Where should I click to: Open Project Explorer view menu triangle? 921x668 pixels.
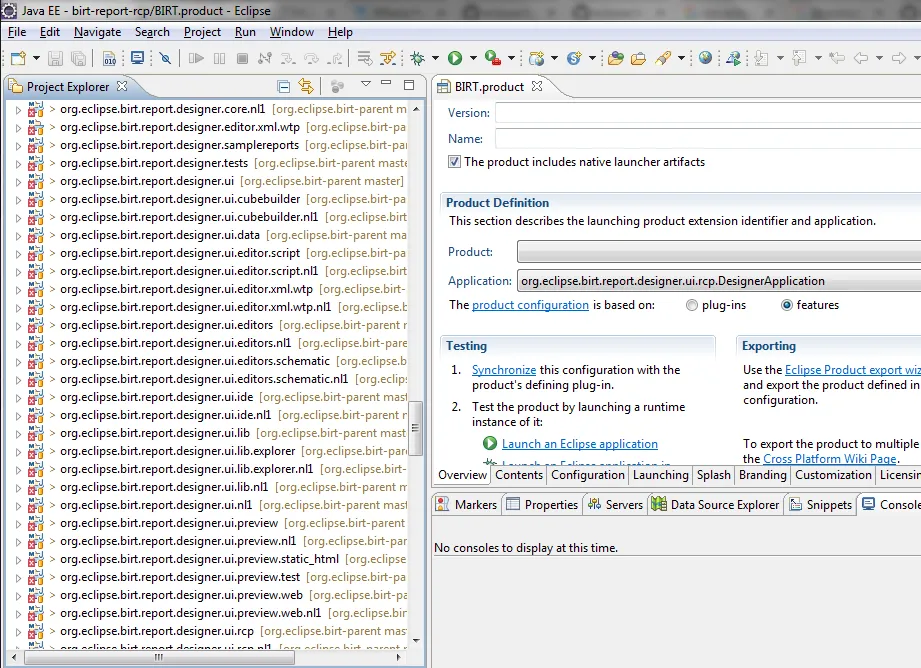(365, 84)
